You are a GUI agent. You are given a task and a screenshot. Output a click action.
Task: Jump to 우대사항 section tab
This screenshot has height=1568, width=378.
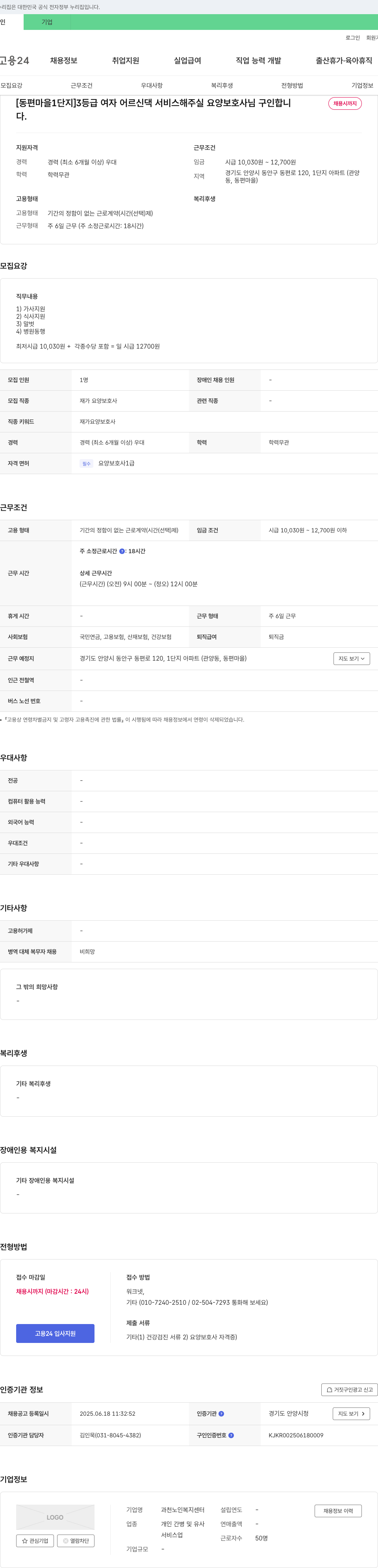[152, 86]
